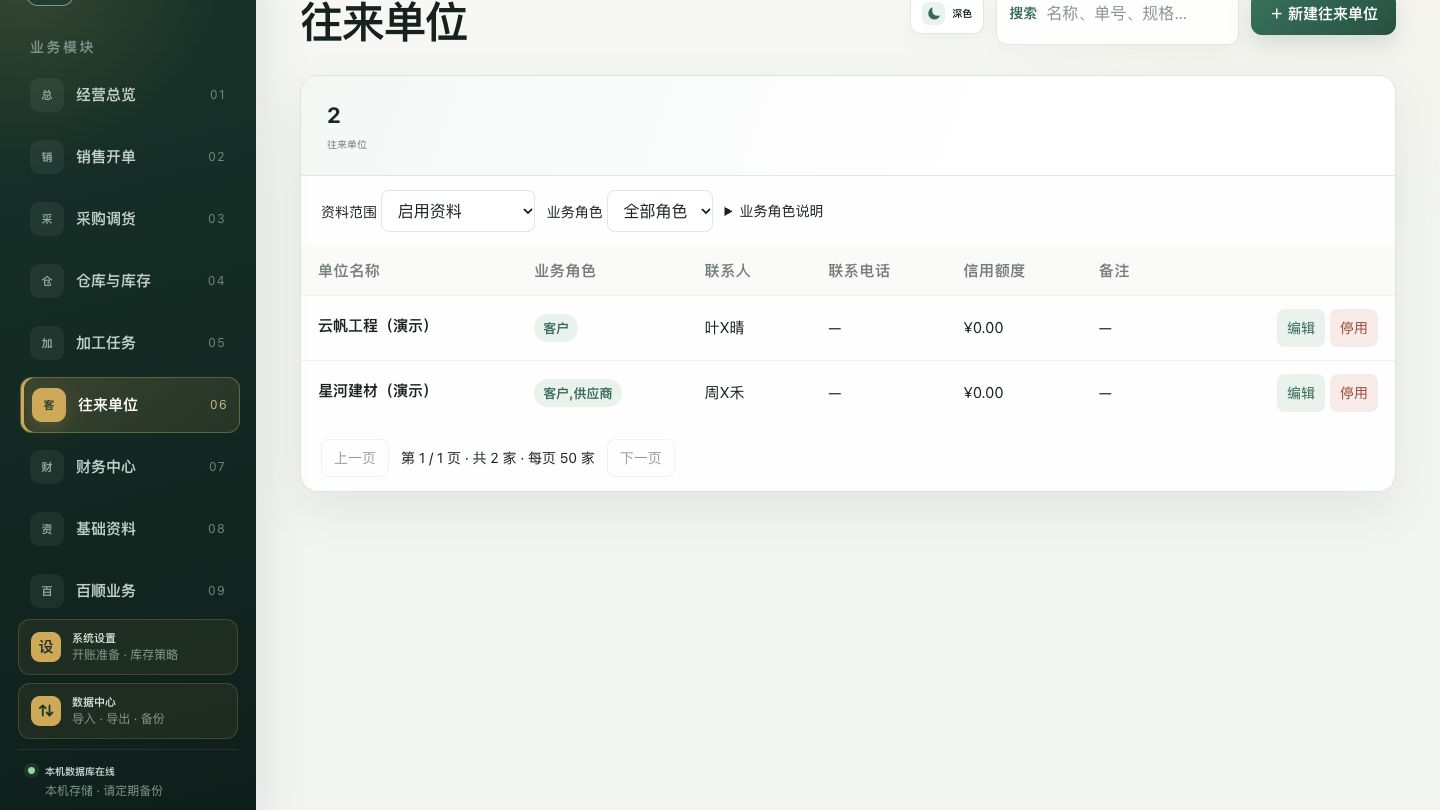Click the 客户,供应商 role tag

point(578,393)
